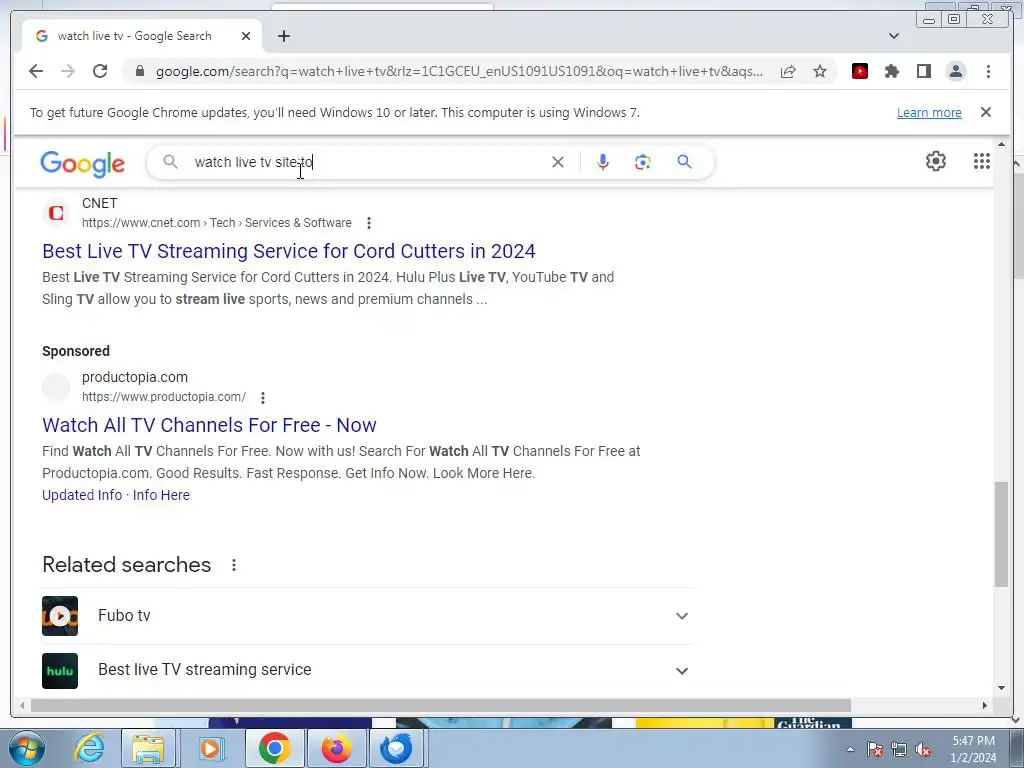The height and width of the screenshot is (768, 1024).
Task: Clear the search box text
Action: point(558,162)
